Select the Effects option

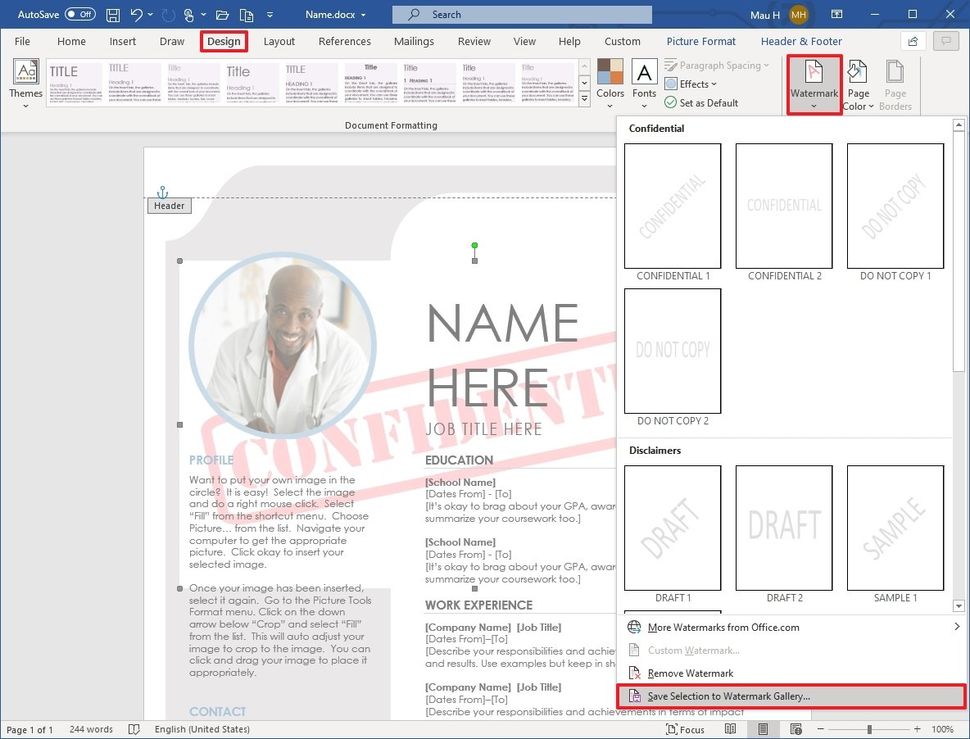click(690, 83)
